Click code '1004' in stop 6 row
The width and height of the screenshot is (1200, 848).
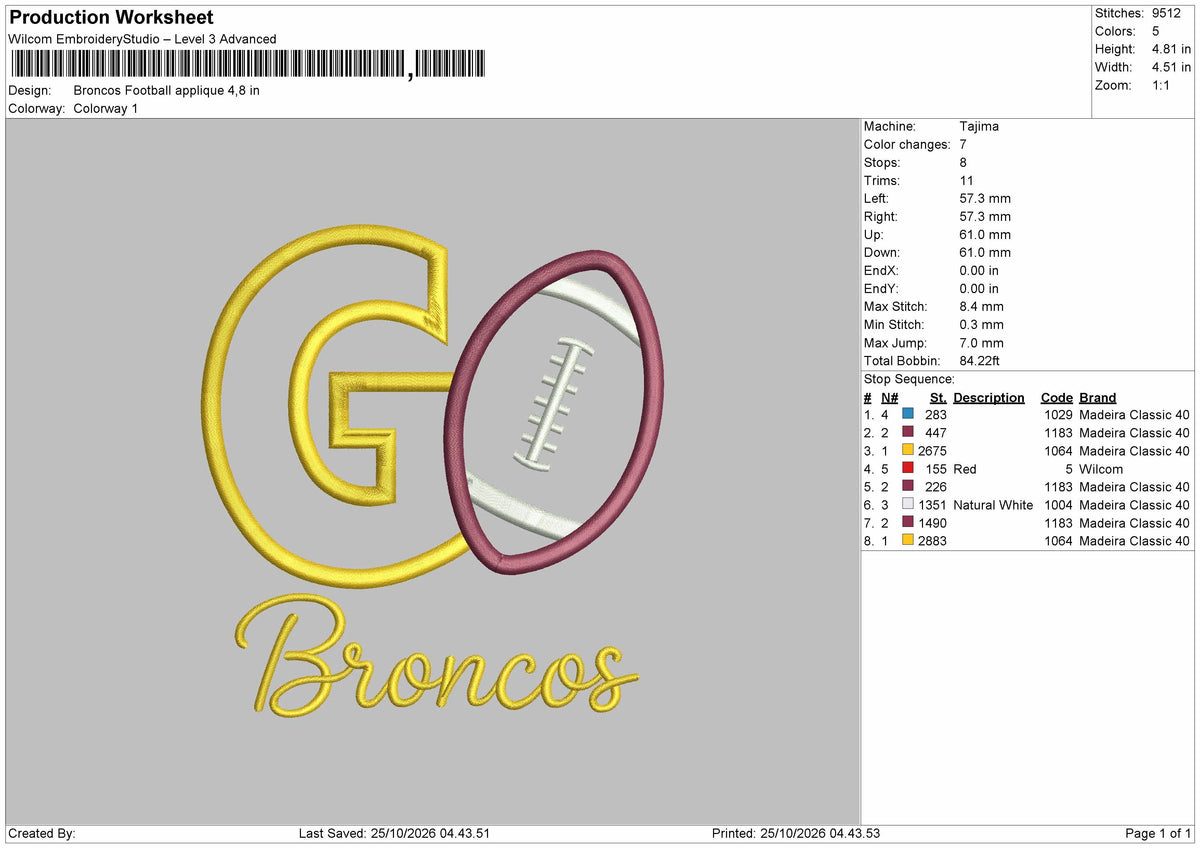click(x=1058, y=505)
